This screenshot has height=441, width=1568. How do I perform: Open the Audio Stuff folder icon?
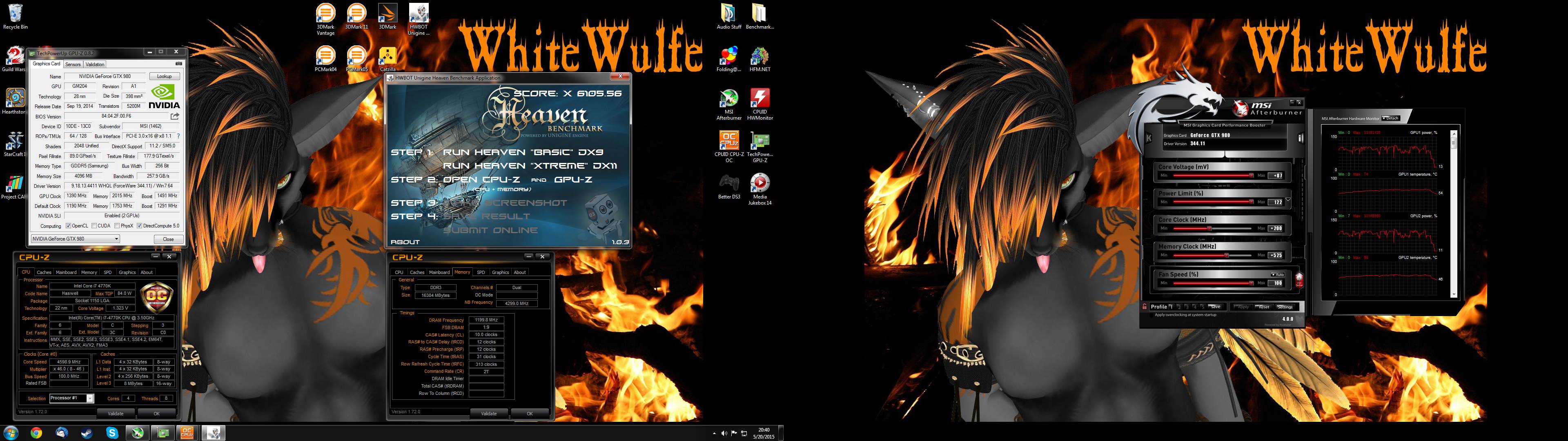point(728,16)
